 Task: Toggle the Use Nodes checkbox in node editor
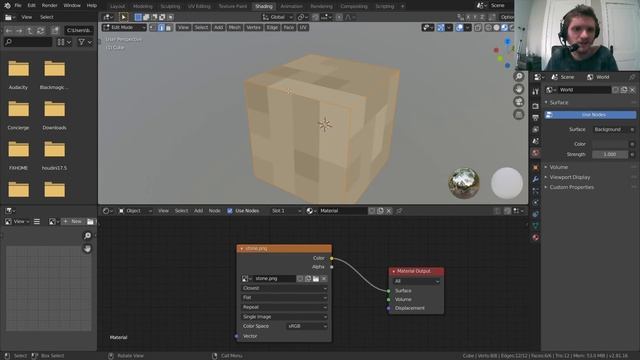(x=230, y=211)
